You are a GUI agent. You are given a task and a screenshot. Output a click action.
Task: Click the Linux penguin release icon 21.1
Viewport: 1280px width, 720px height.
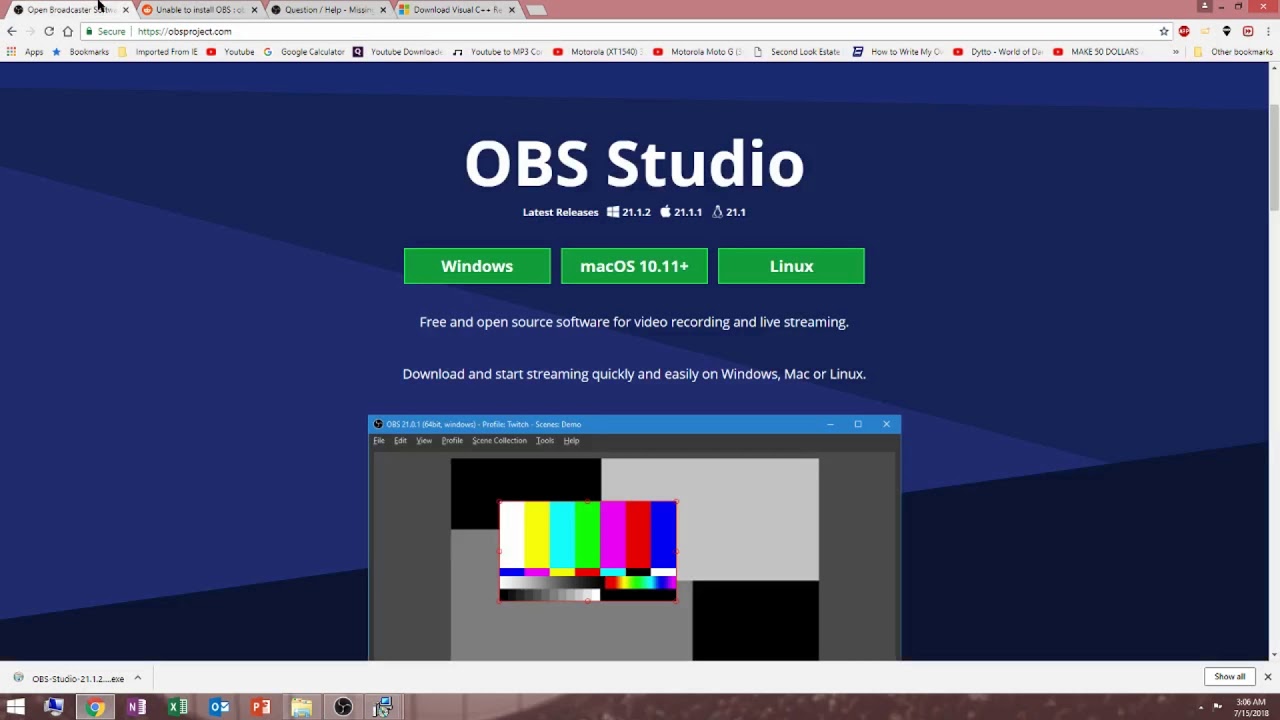(717, 212)
